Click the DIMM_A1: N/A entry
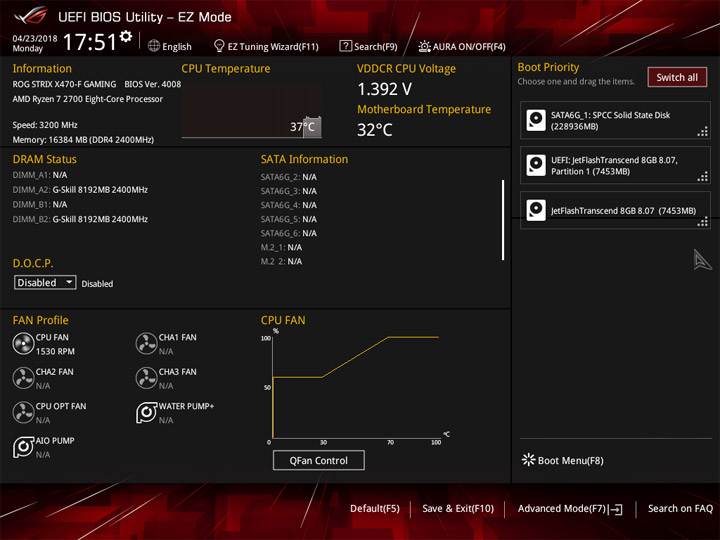The width and height of the screenshot is (720, 540). (40, 175)
